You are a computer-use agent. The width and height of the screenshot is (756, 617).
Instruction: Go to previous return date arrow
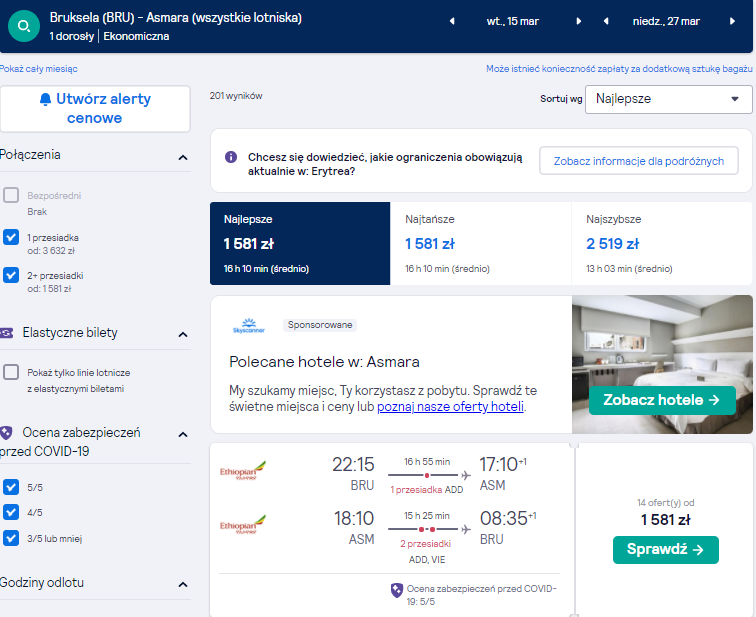click(606, 21)
